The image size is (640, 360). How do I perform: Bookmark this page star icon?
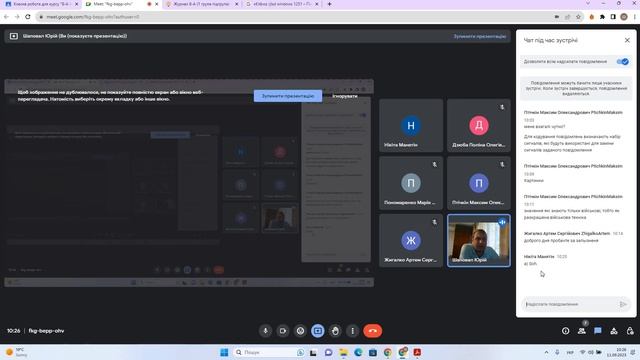click(x=578, y=17)
